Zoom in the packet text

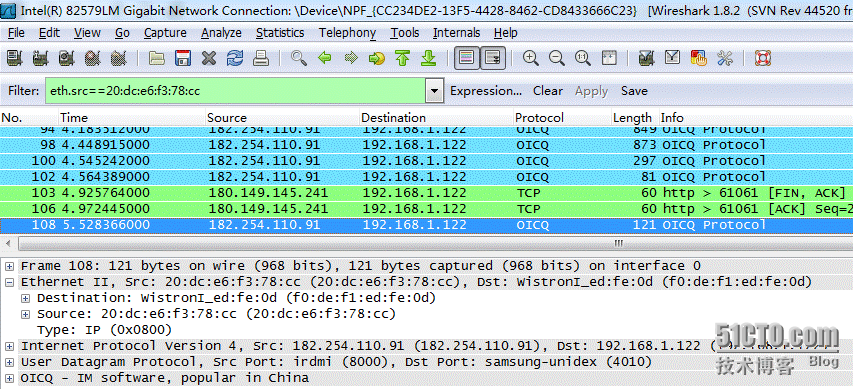(x=530, y=58)
